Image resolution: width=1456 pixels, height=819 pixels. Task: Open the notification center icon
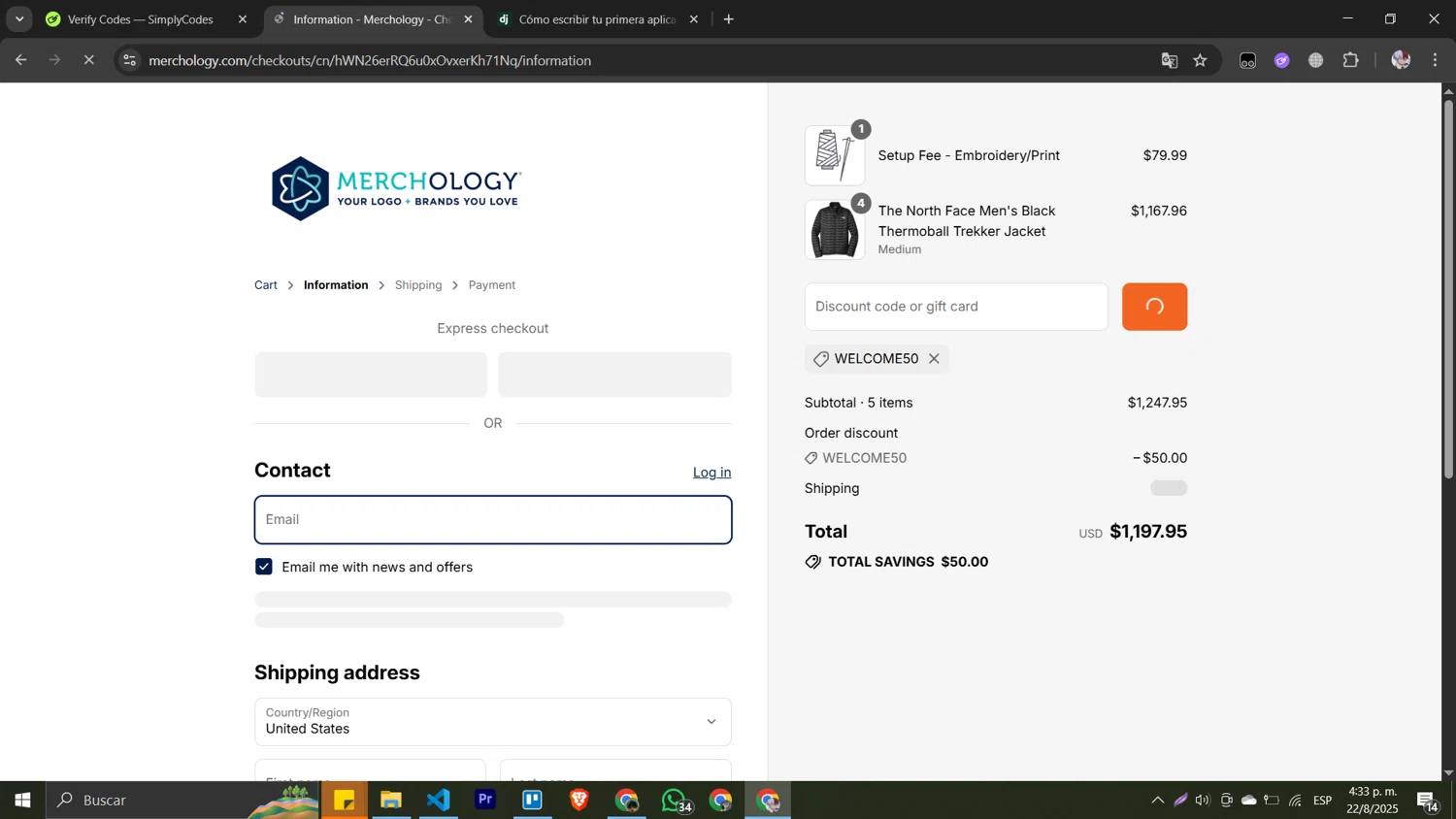1428,801
